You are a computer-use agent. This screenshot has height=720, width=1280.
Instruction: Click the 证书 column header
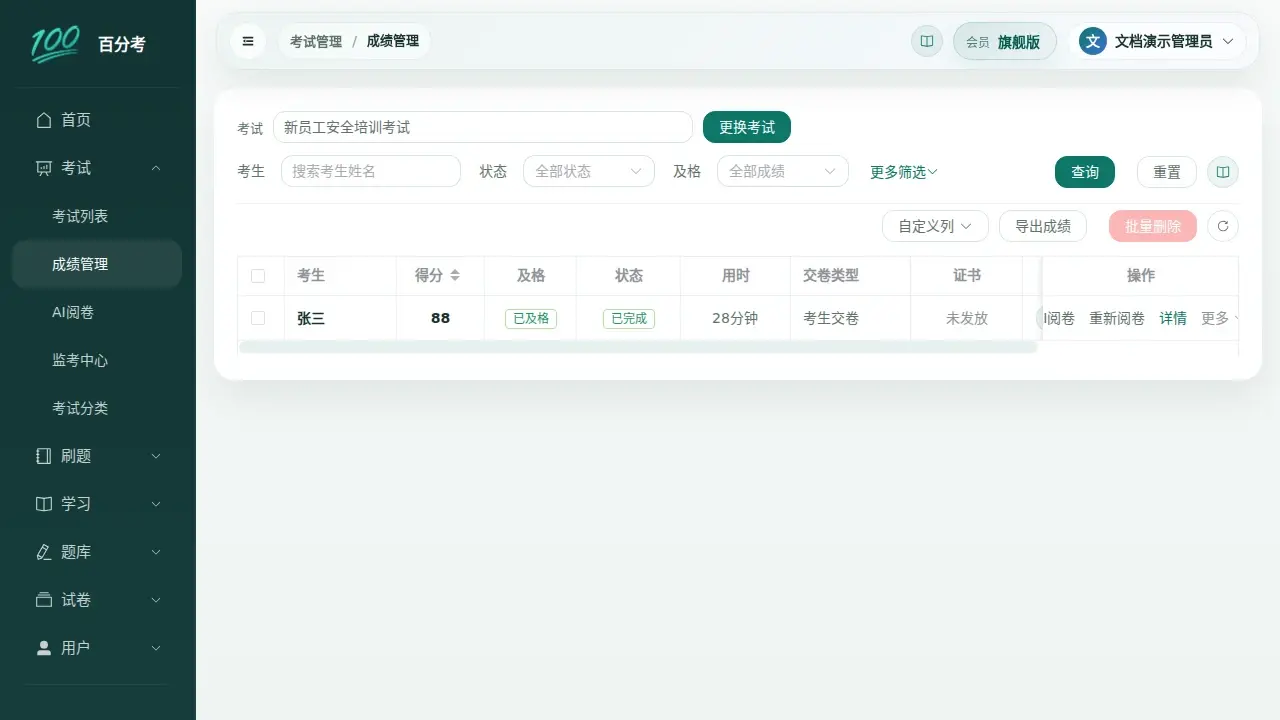pyautogui.click(x=967, y=275)
